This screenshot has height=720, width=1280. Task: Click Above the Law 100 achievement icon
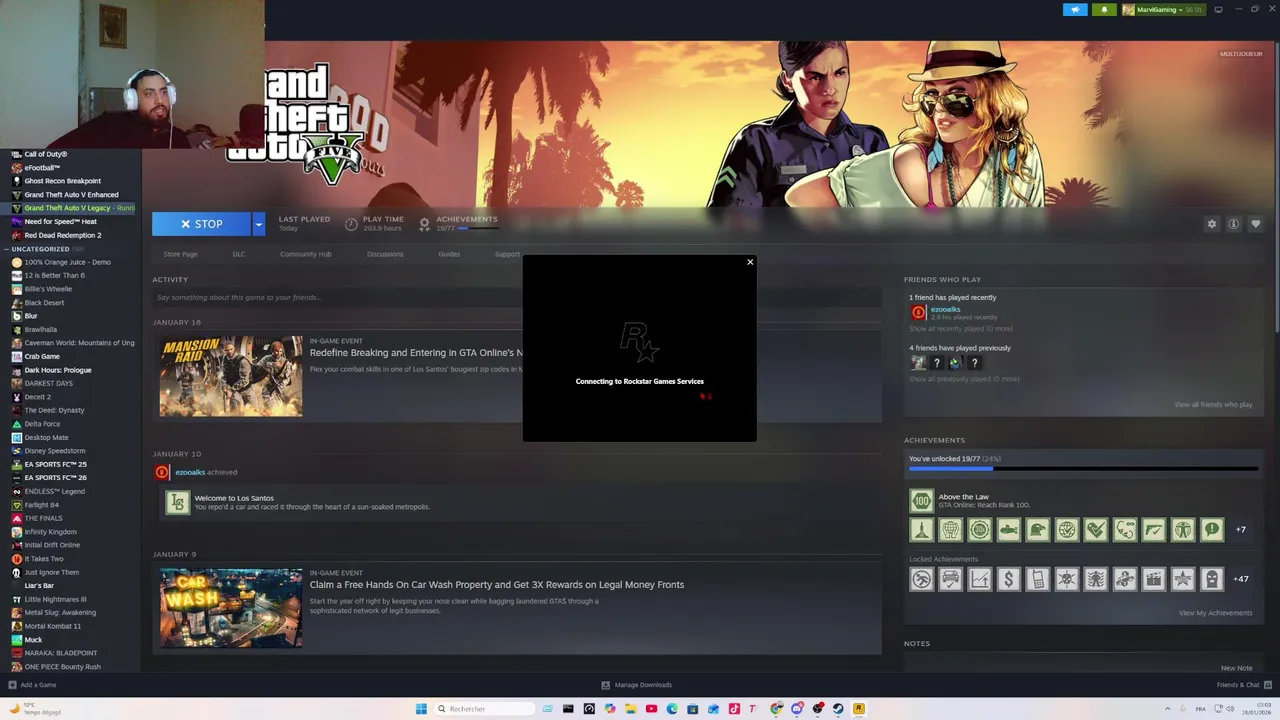(x=921, y=500)
